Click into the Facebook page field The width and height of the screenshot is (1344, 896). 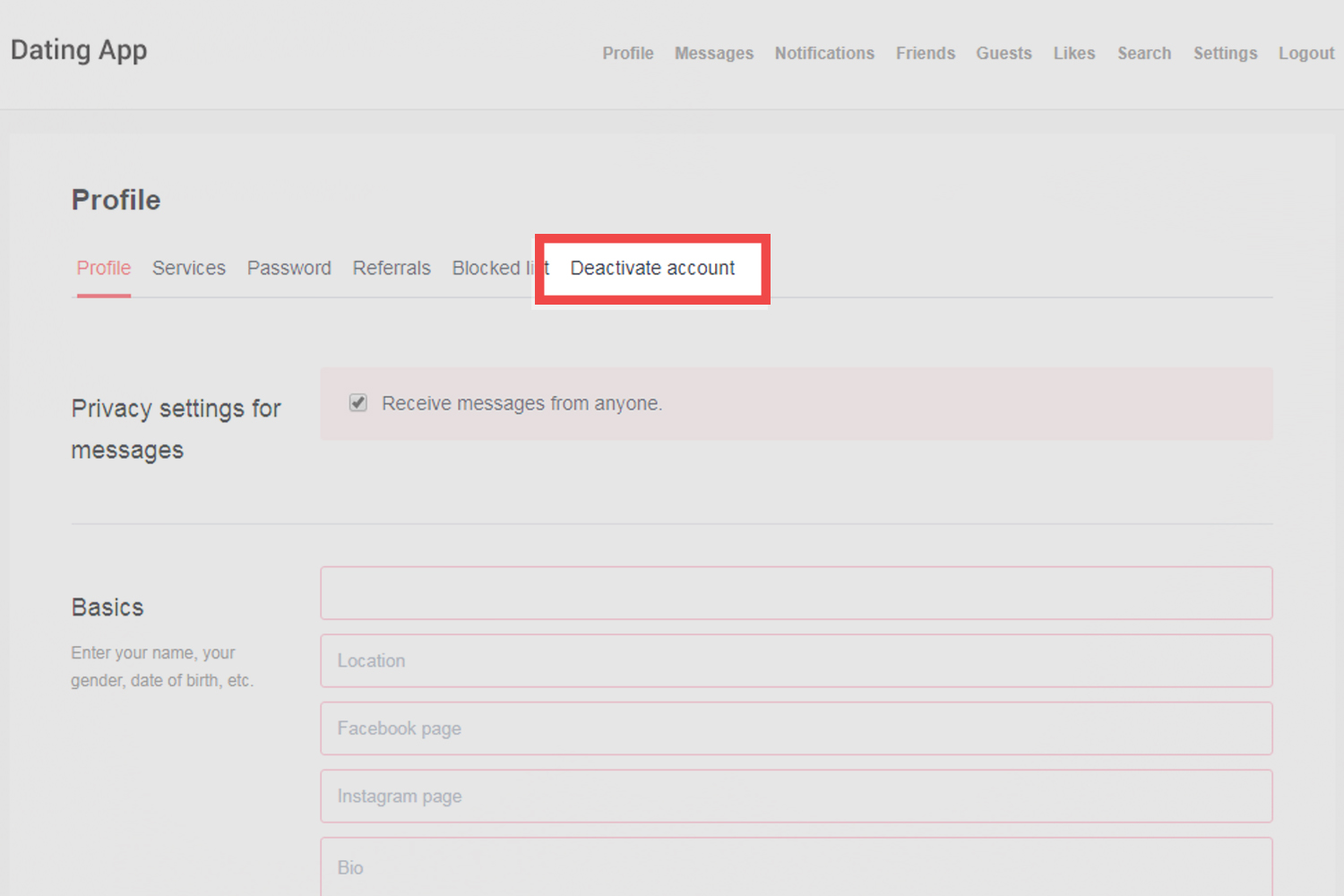796,728
